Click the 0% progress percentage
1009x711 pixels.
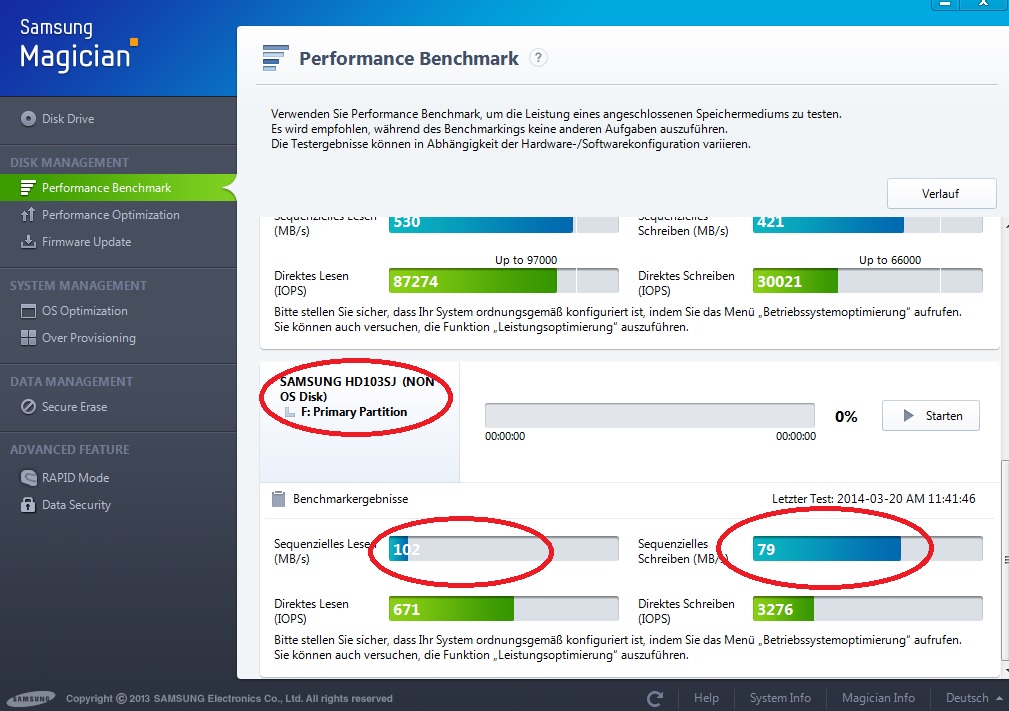tap(846, 417)
